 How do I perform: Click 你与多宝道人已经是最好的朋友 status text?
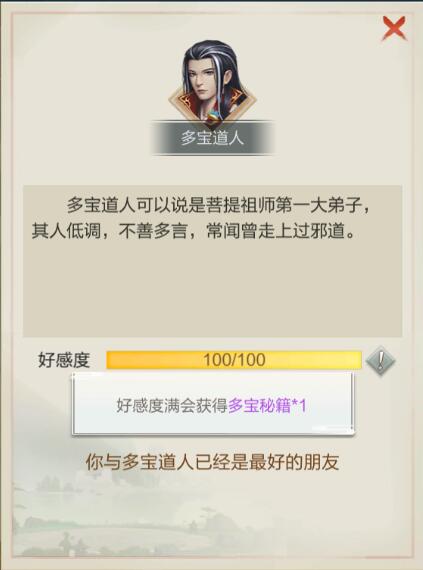212,462
